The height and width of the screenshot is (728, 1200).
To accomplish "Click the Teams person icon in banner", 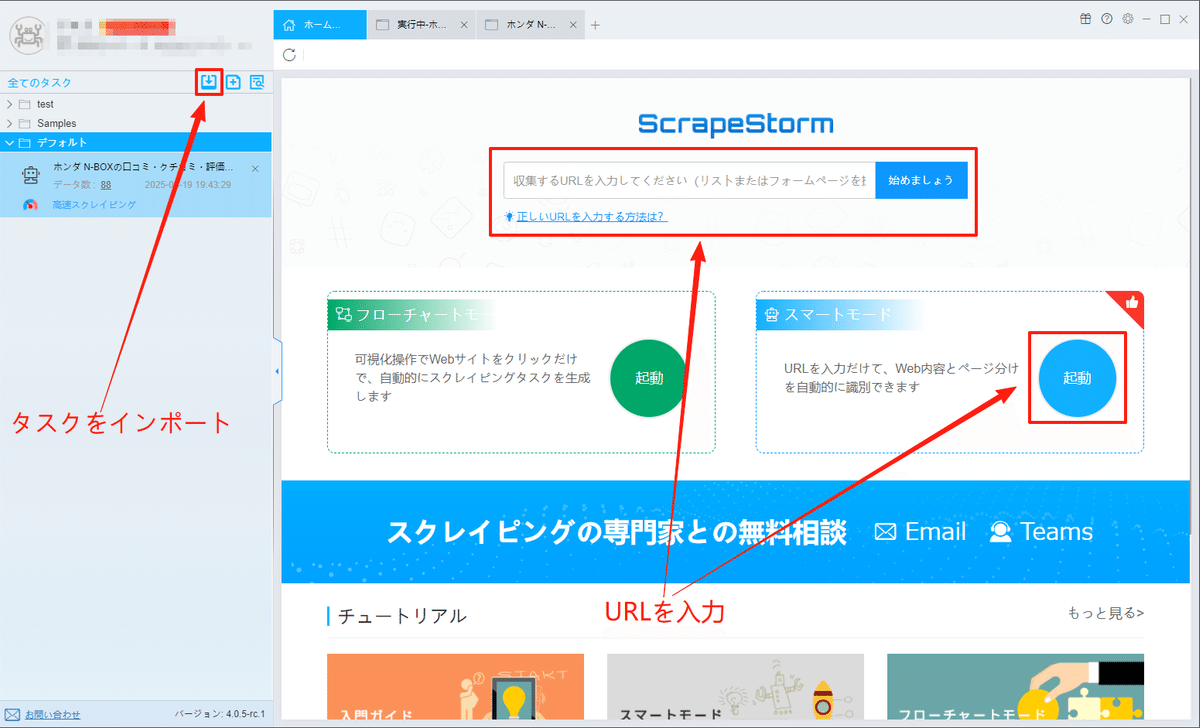I will [x=1000, y=532].
